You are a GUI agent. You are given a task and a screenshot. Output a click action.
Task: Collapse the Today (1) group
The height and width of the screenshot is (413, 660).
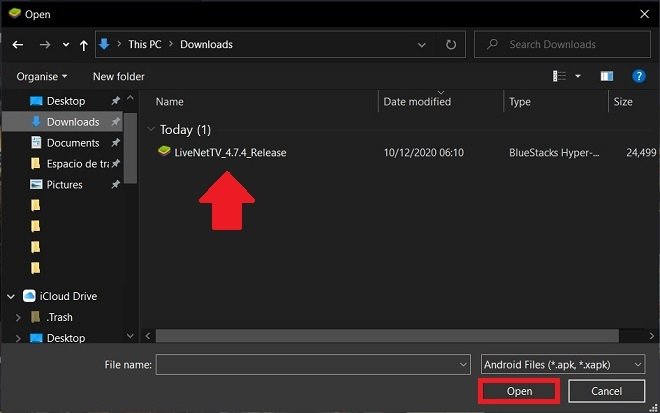pos(151,130)
